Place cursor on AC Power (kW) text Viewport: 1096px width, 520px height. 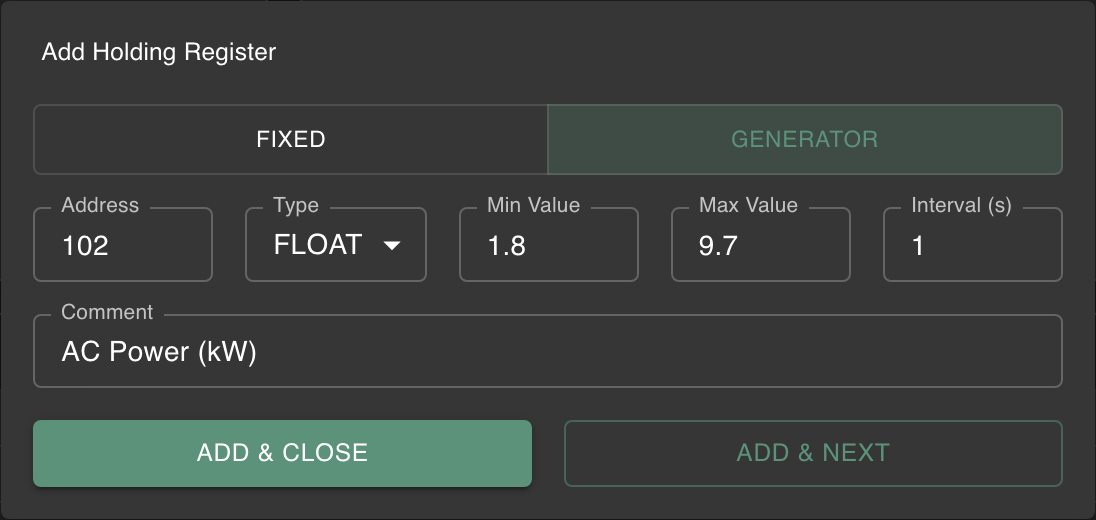160,352
